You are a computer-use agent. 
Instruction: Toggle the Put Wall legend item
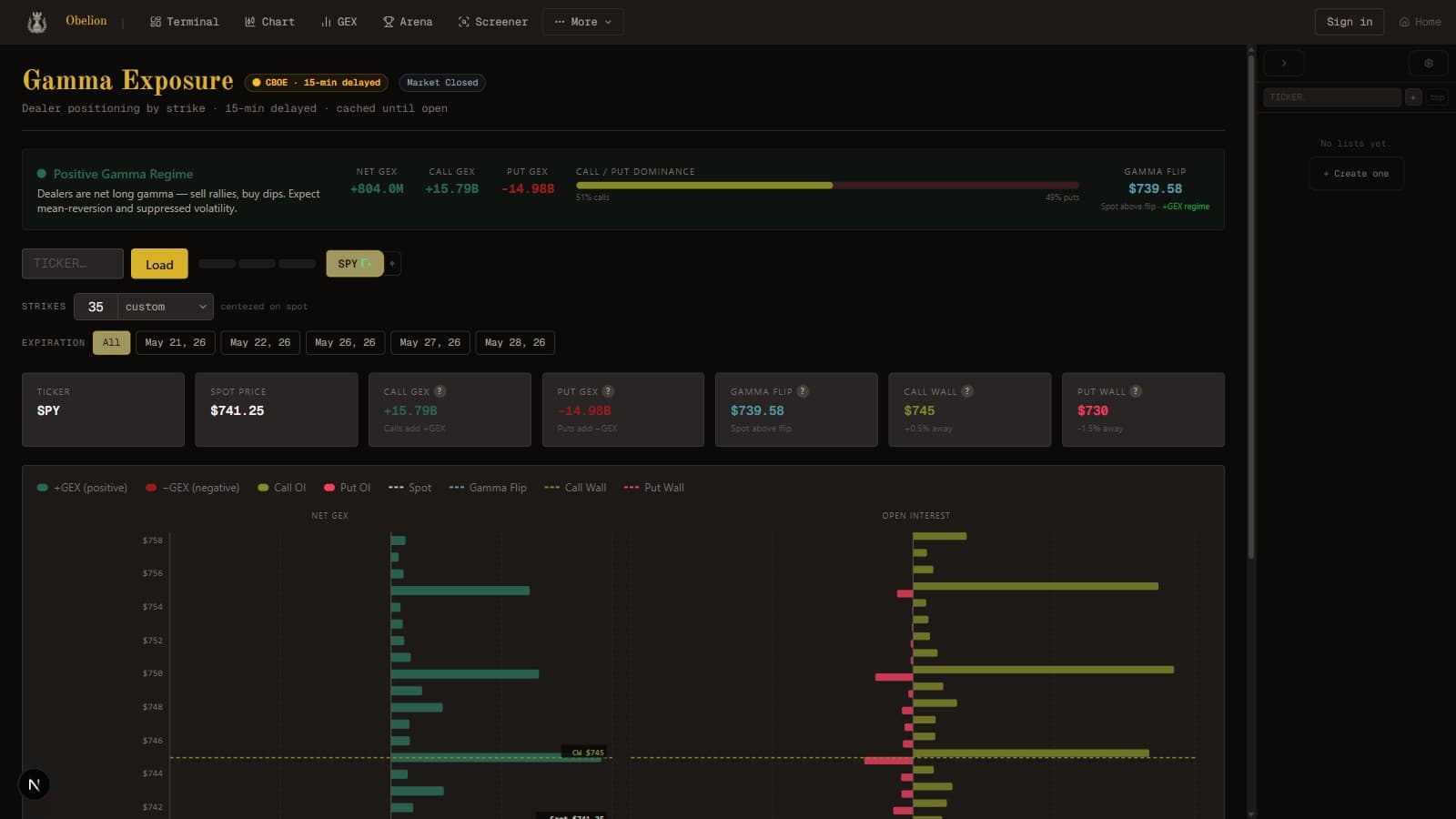(654, 488)
